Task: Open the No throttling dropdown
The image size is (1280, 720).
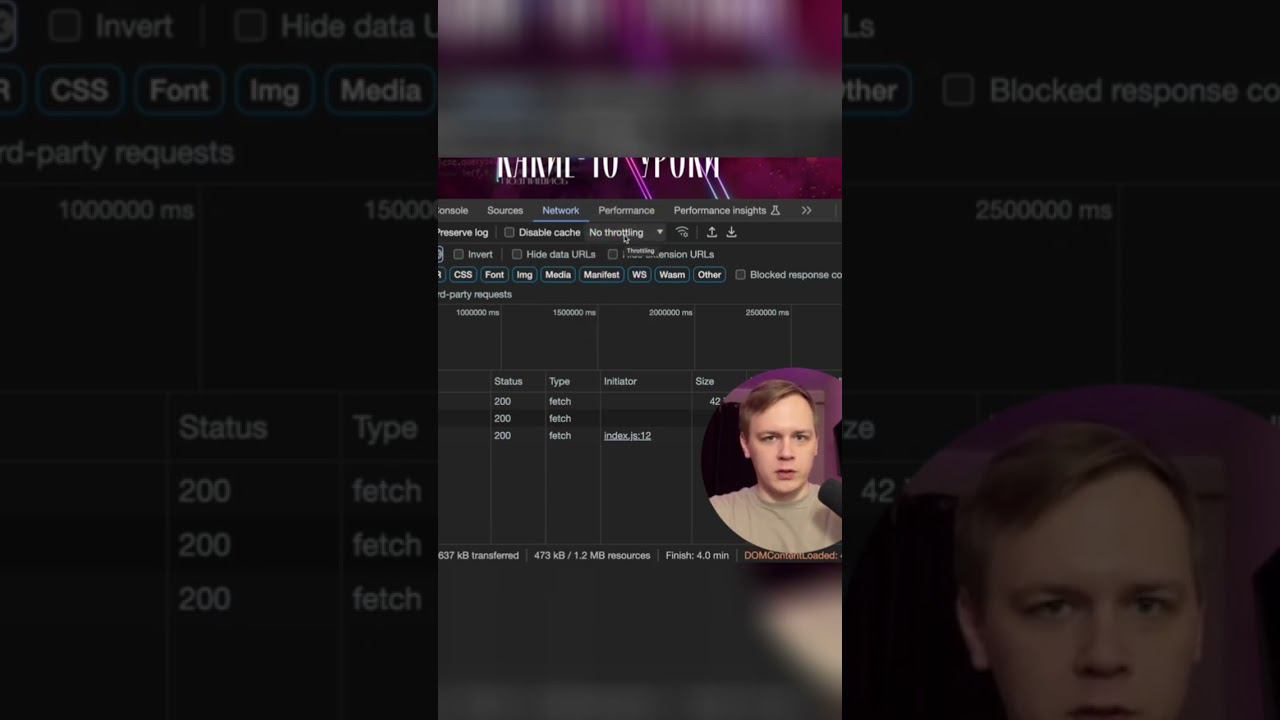Action: tap(625, 232)
